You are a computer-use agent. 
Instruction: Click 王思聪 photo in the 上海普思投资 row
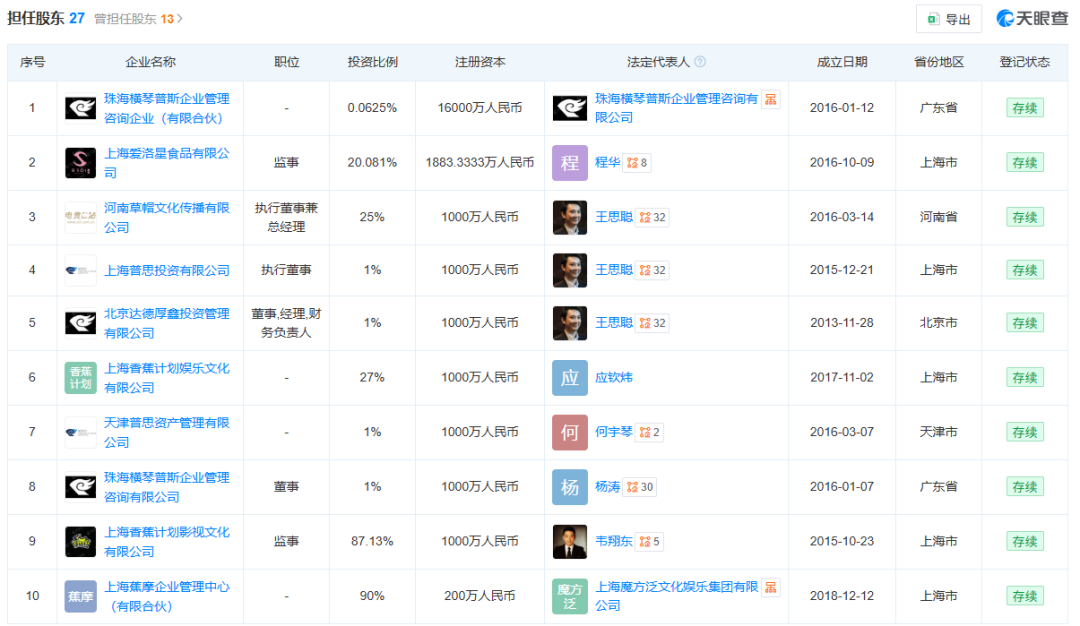(x=570, y=270)
